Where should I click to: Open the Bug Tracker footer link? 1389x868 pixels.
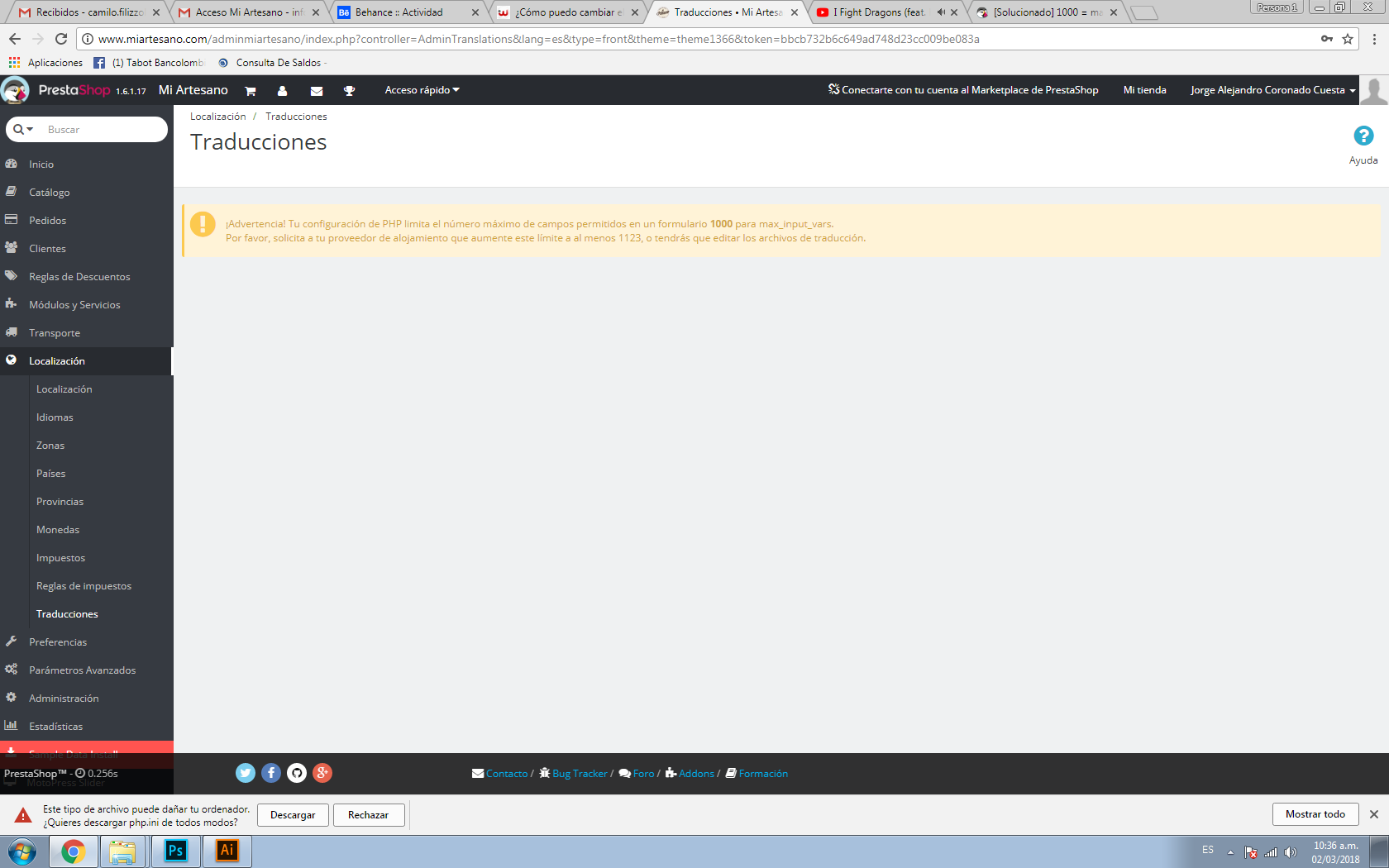574,774
